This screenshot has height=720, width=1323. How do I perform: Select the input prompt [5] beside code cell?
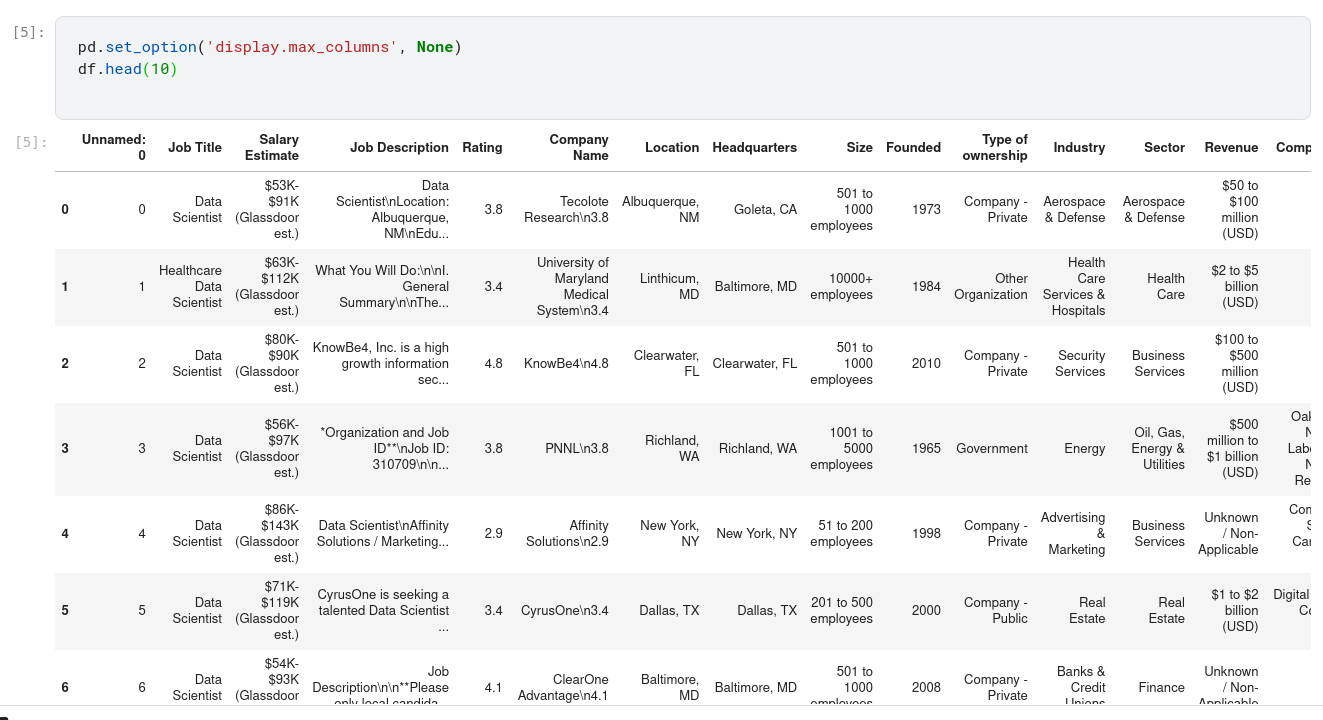point(29,32)
